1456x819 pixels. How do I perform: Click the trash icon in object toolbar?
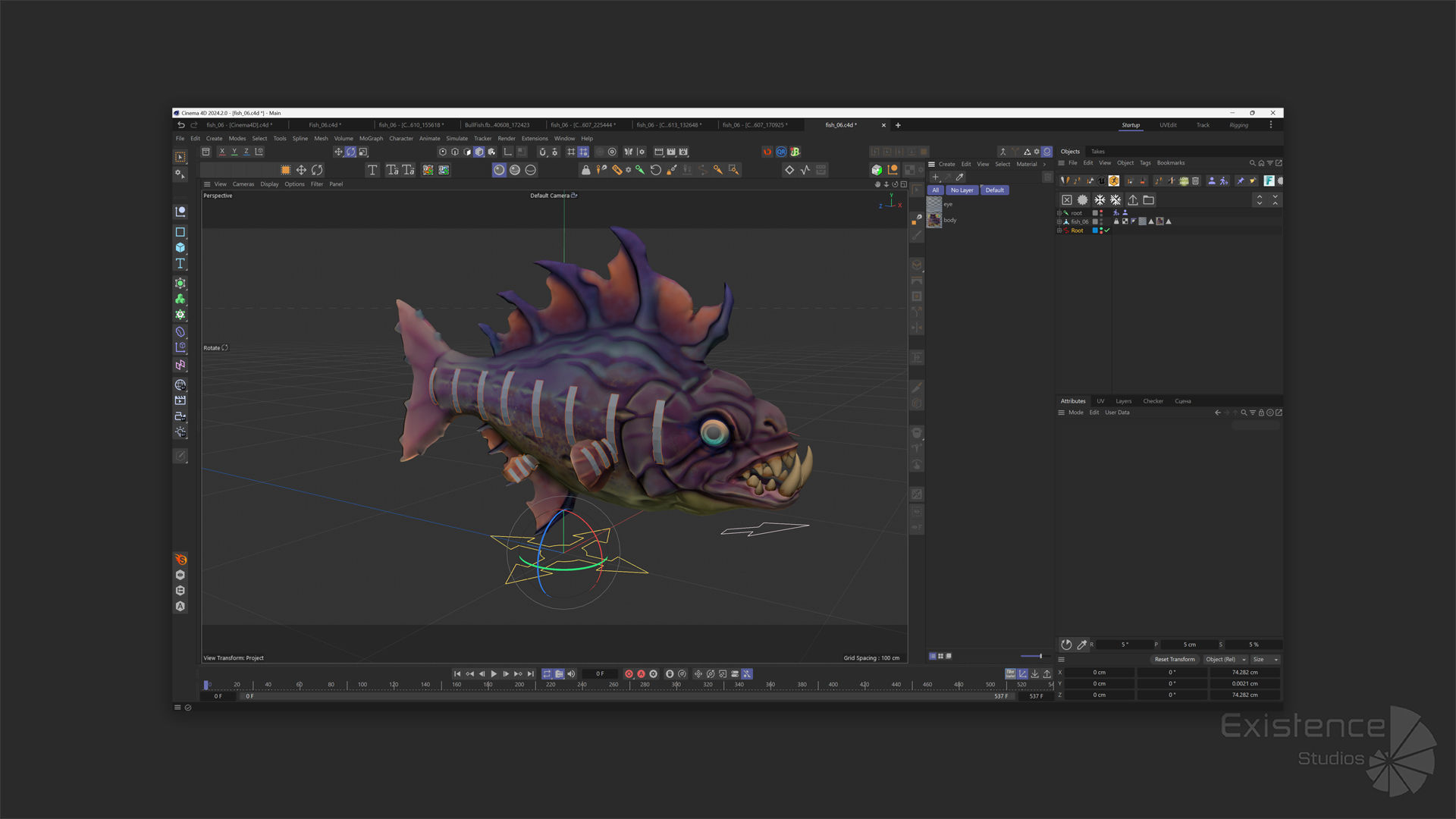[x=1195, y=180]
